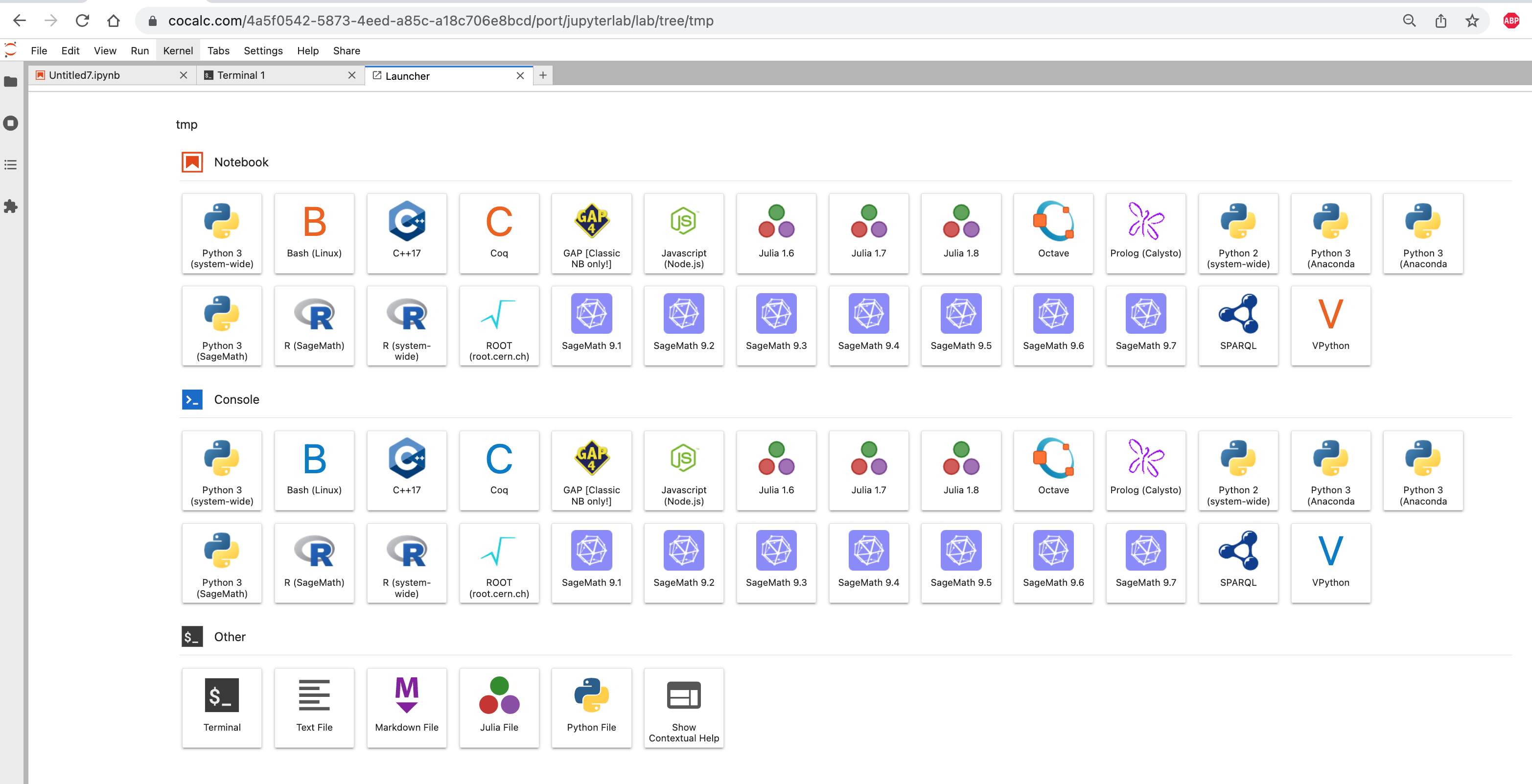
Task: Open the File menu
Action: pos(39,50)
